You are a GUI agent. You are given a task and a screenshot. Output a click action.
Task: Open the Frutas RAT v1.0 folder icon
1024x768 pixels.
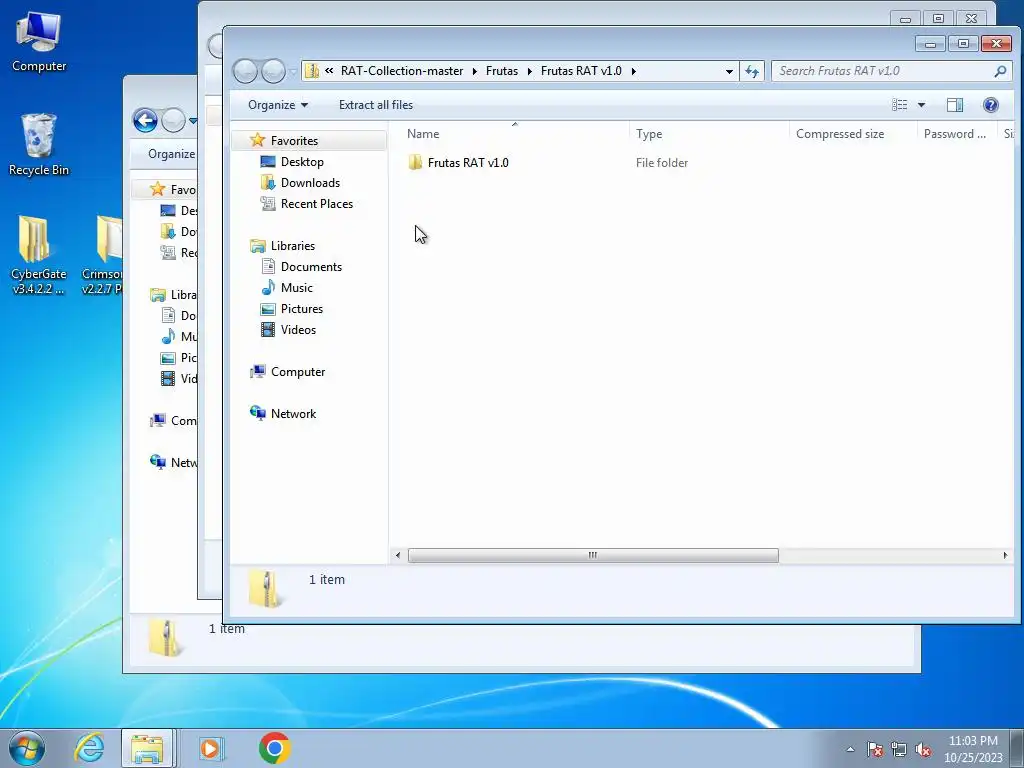click(415, 163)
